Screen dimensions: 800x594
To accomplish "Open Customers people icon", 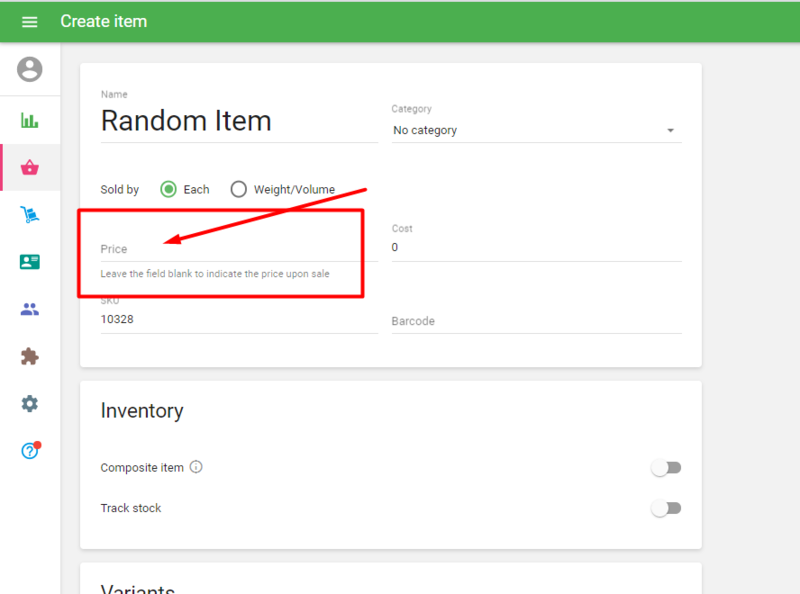I will click(x=30, y=309).
